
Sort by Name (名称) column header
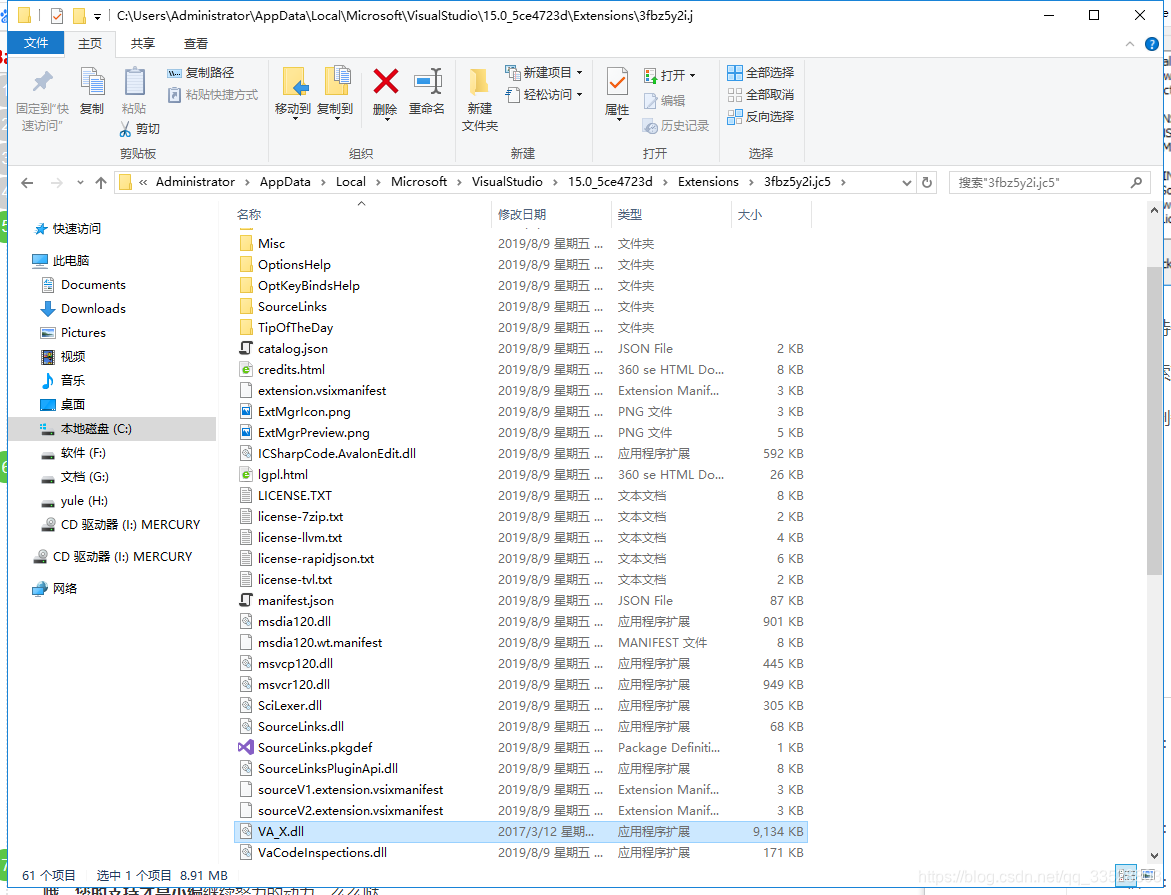point(361,214)
